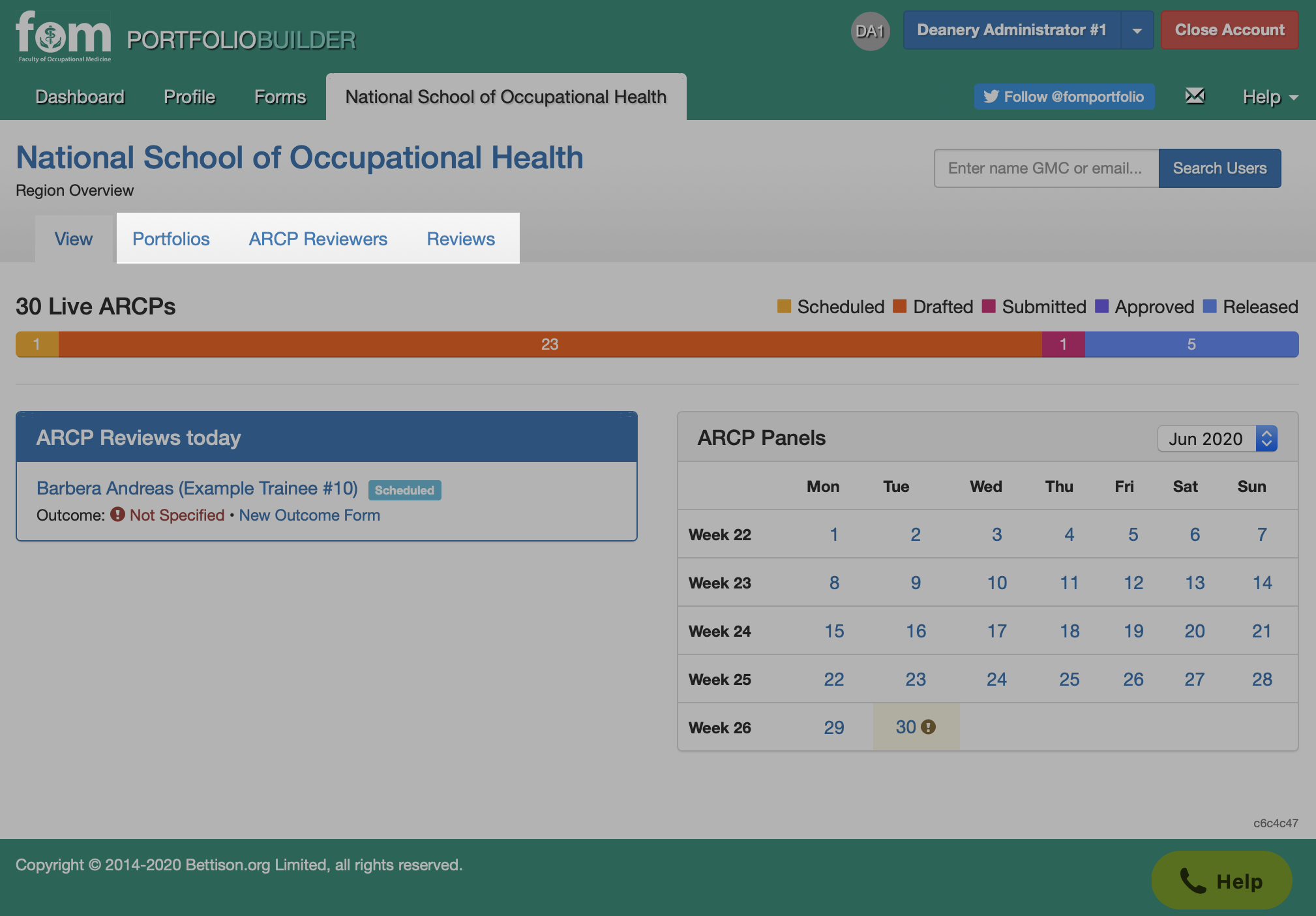Focus the name GMC or email search field
This screenshot has width=1316, height=916.
click(x=1046, y=168)
